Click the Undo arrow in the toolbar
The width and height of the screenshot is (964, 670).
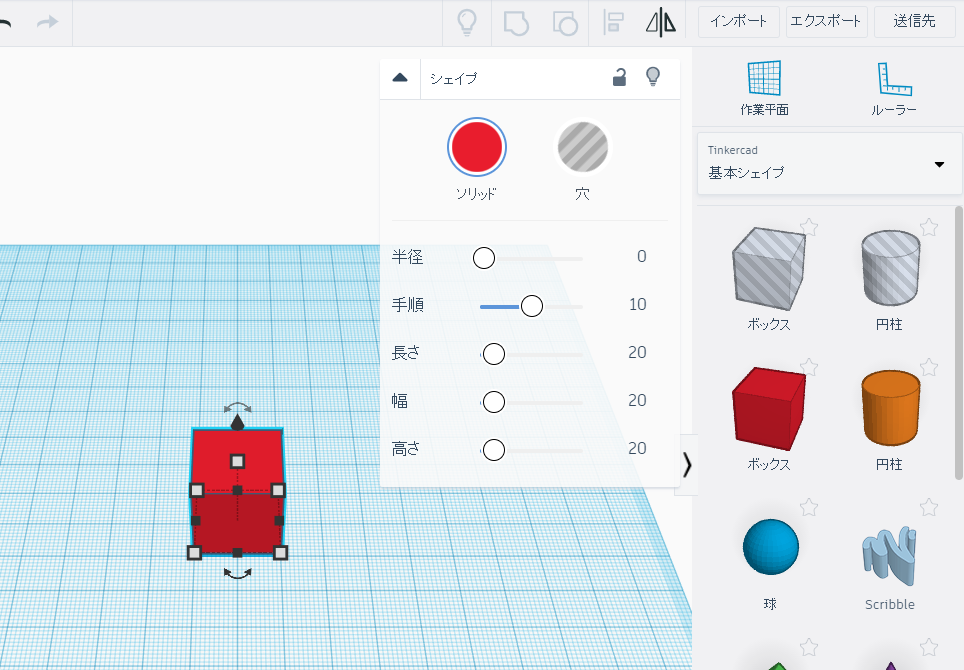(x=5, y=23)
